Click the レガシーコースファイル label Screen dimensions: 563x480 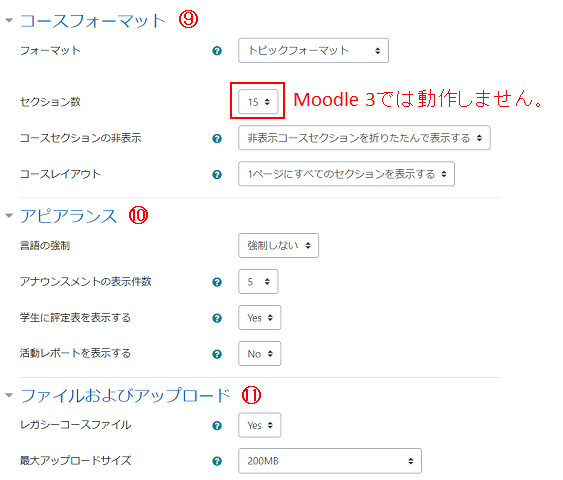click(x=75, y=425)
